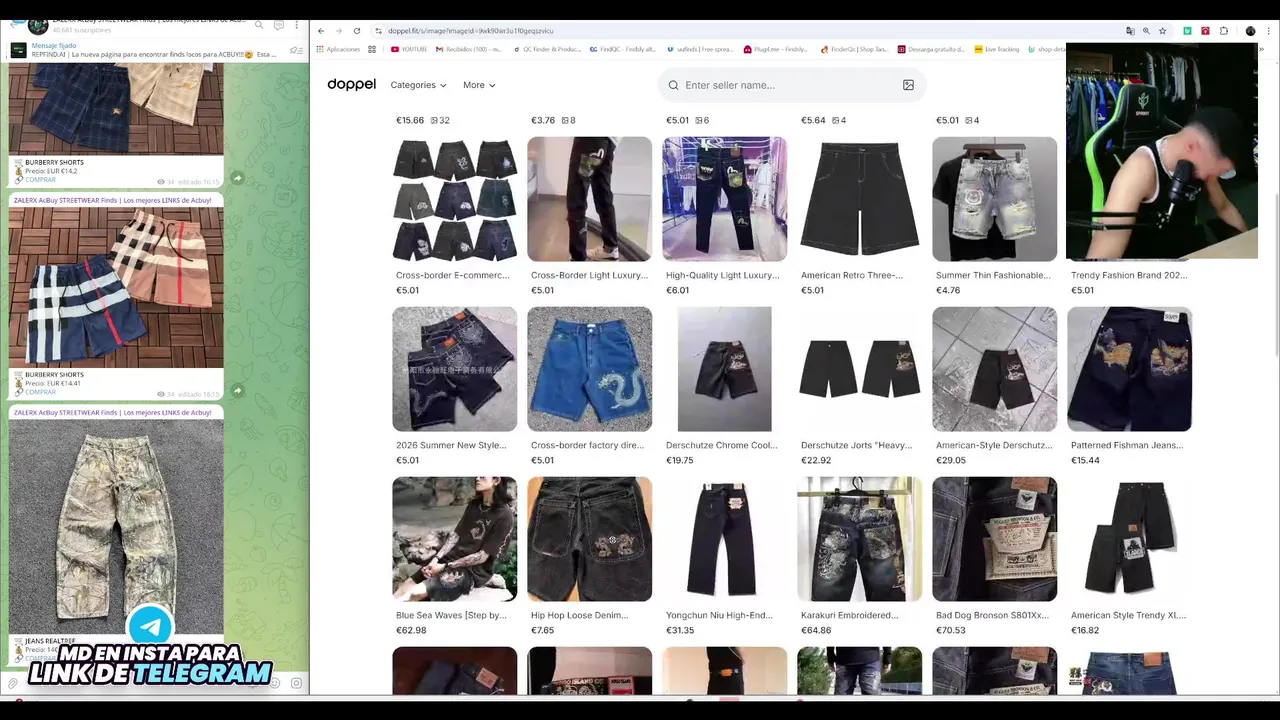Open Karakuri Embroidered shorts thumbnail
The image size is (1280, 720).
coord(860,539)
